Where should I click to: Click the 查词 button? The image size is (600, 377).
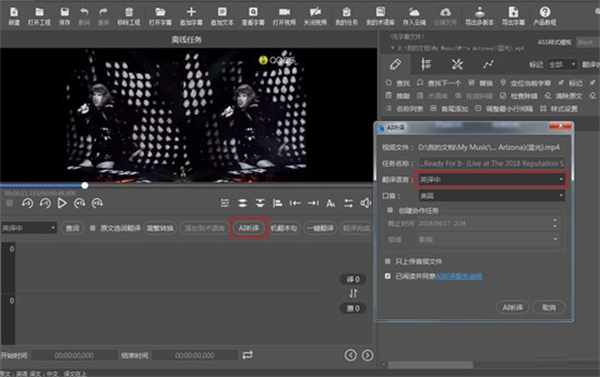72,228
